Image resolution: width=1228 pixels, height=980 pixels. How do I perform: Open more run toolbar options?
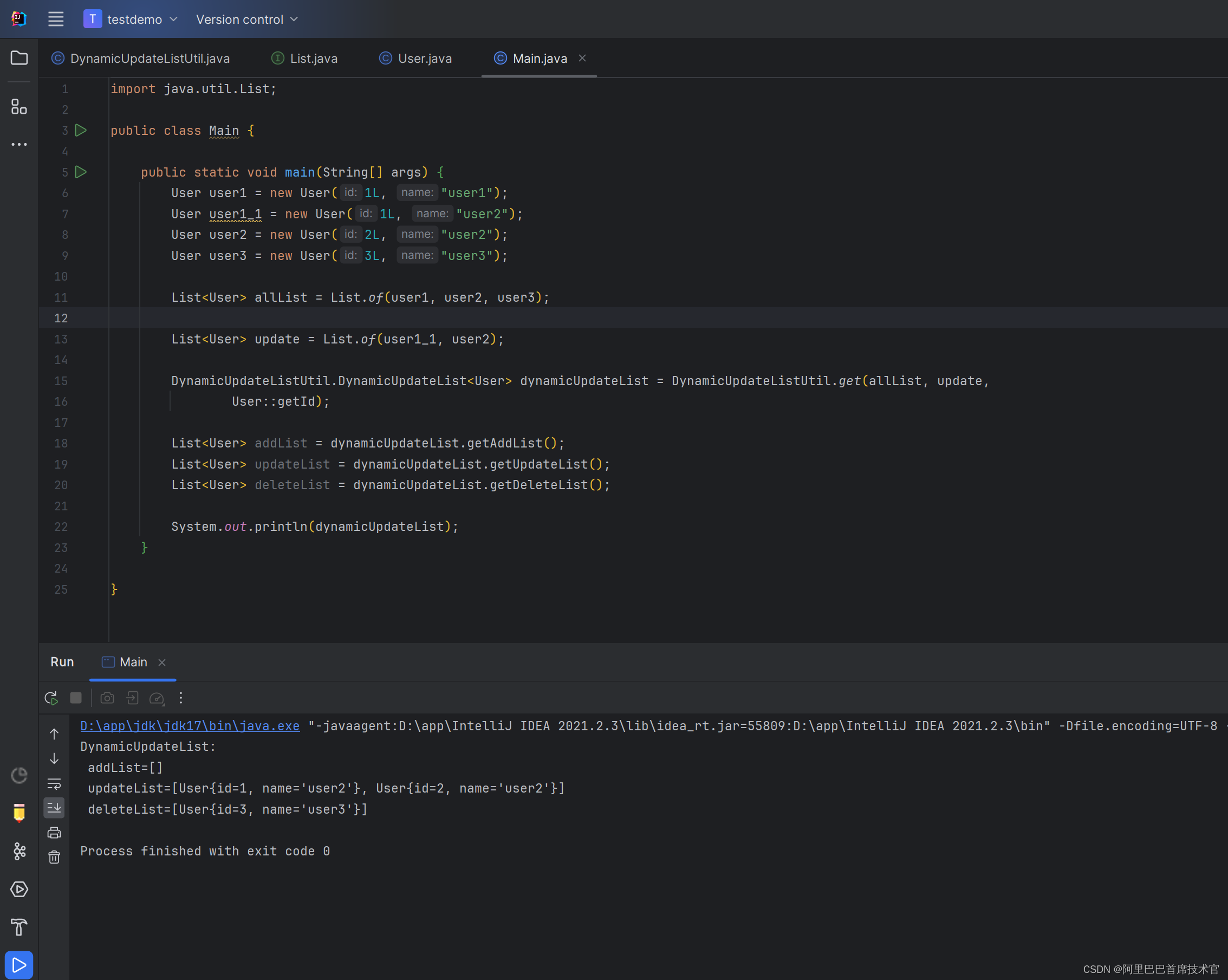pos(181,698)
